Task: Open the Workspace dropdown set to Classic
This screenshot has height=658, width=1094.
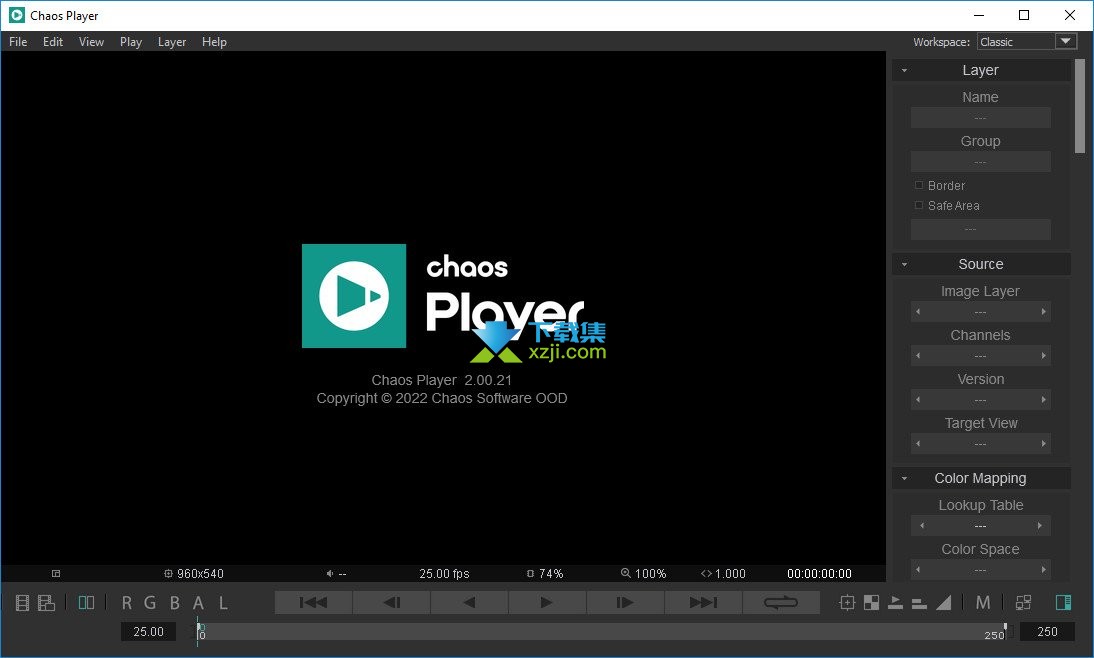Action: 1027,42
